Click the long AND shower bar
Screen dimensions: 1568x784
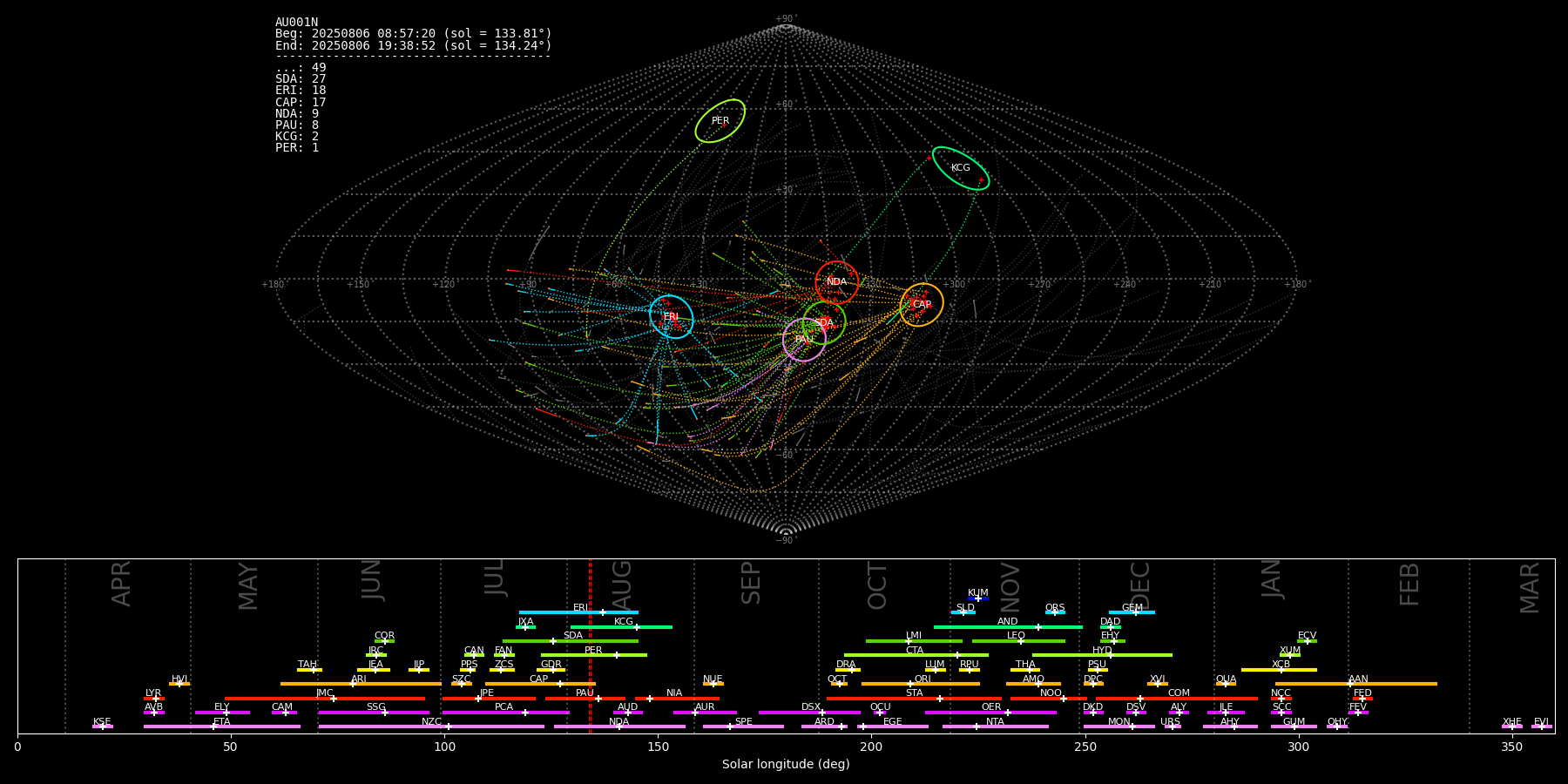point(1008,626)
